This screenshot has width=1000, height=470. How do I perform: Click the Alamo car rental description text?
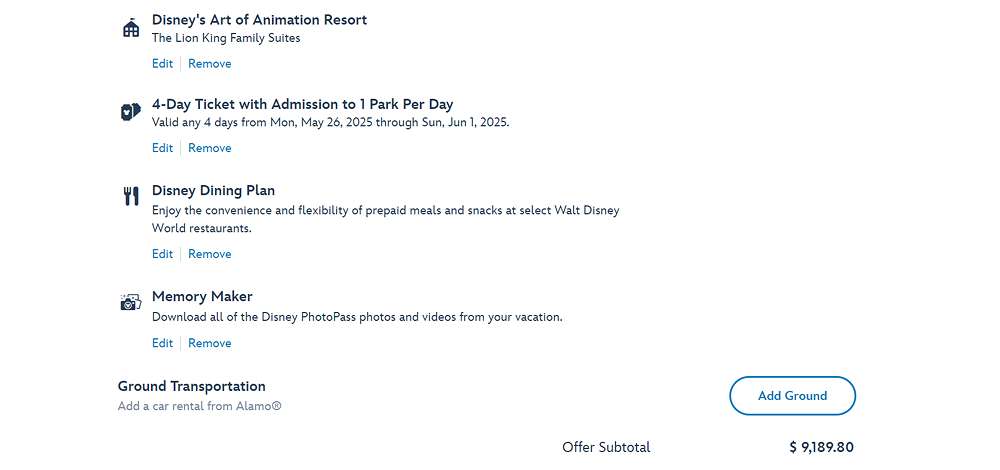200,406
